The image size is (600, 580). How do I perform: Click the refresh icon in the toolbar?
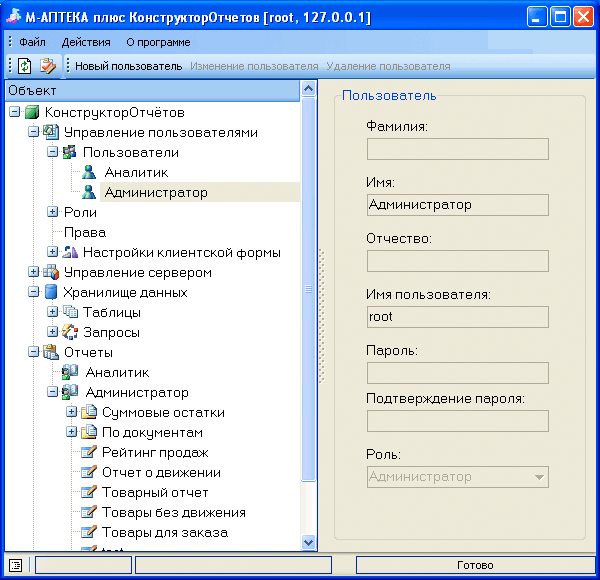(24, 66)
